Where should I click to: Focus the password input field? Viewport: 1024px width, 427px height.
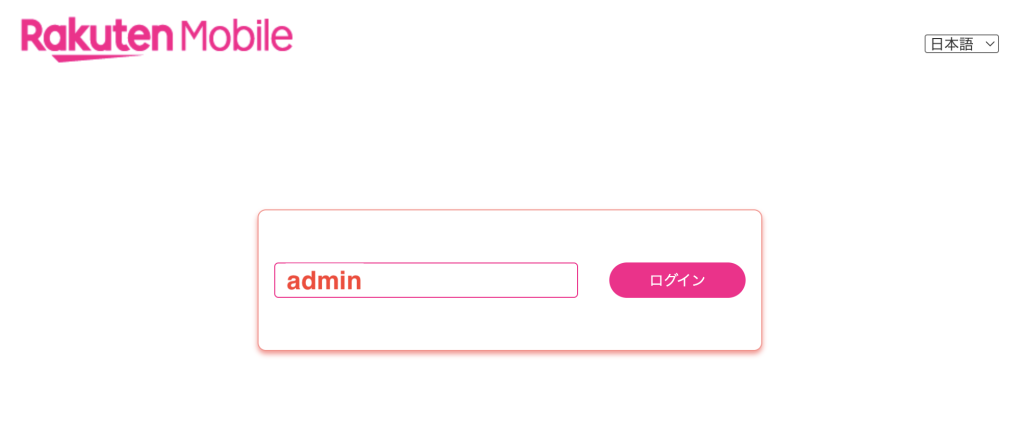(426, 280)
